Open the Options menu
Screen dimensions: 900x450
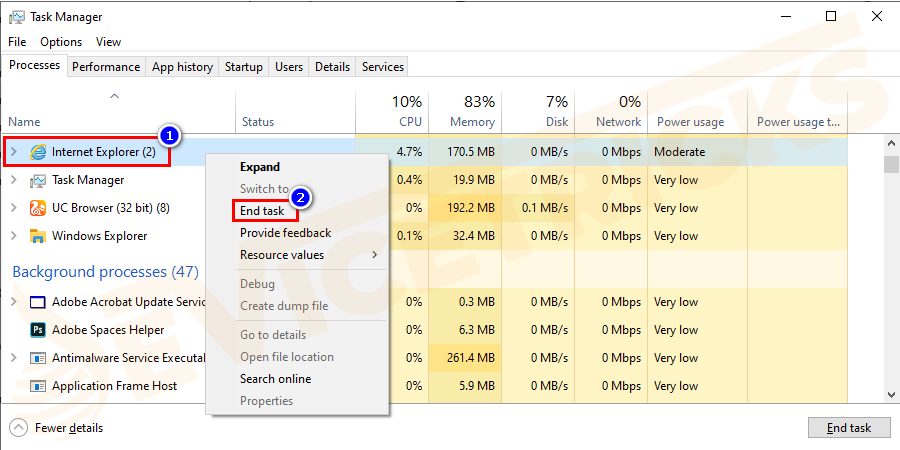click(61, 42)
